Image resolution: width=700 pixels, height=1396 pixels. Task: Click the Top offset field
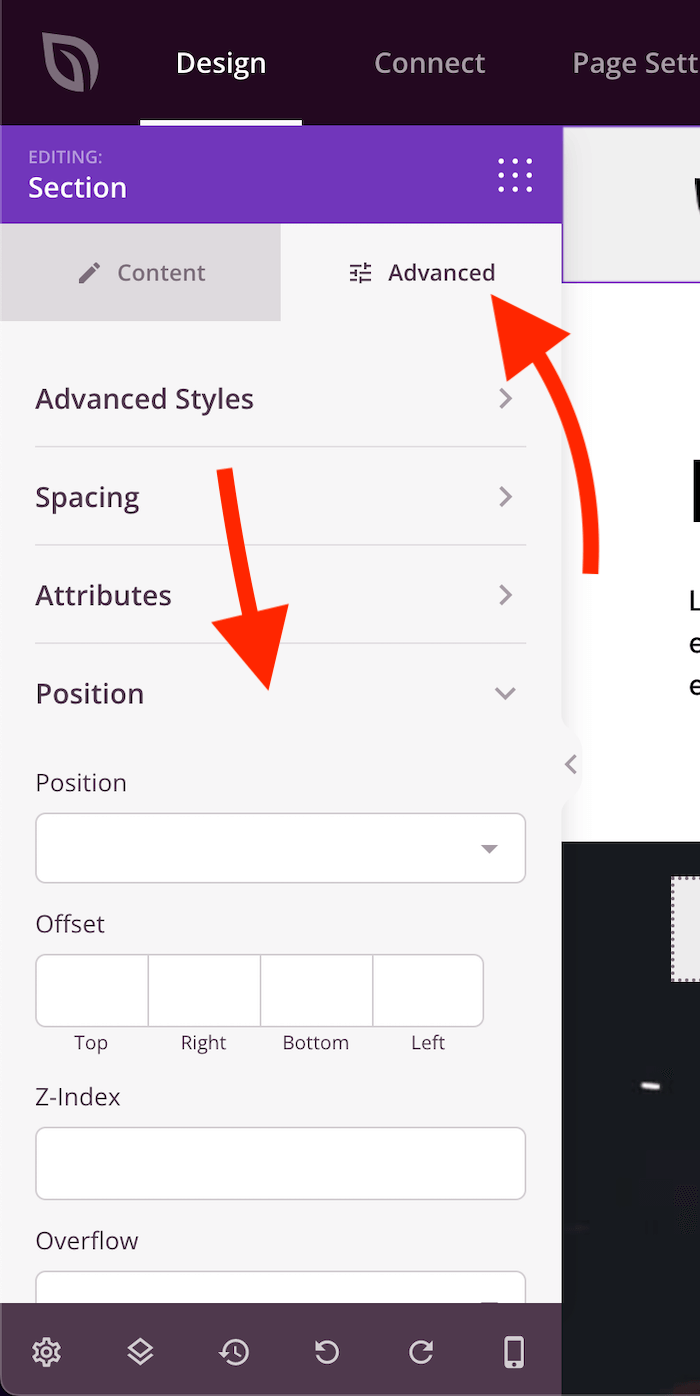click(x=91, y=990)
